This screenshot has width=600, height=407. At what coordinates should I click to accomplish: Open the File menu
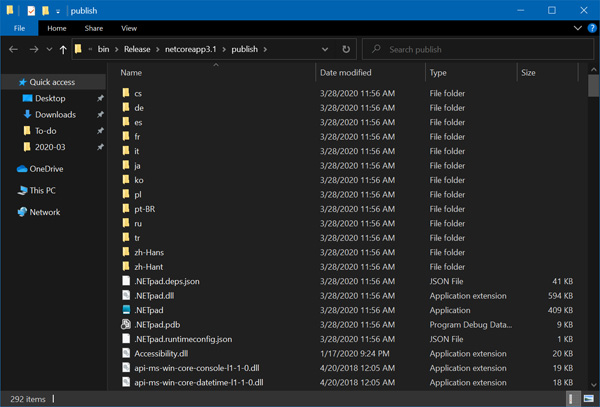pyautogui.click(x=19, y=28)
